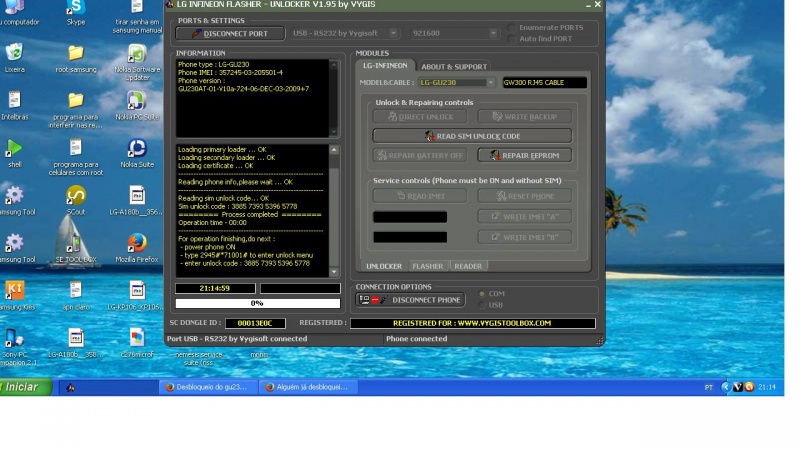Select the USB connection radio button

point(482,305)
